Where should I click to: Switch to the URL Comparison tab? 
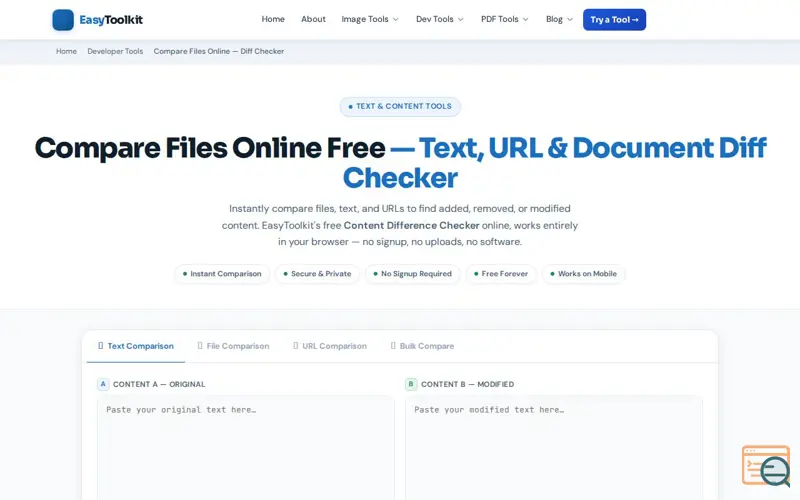[x=330, y=346]
